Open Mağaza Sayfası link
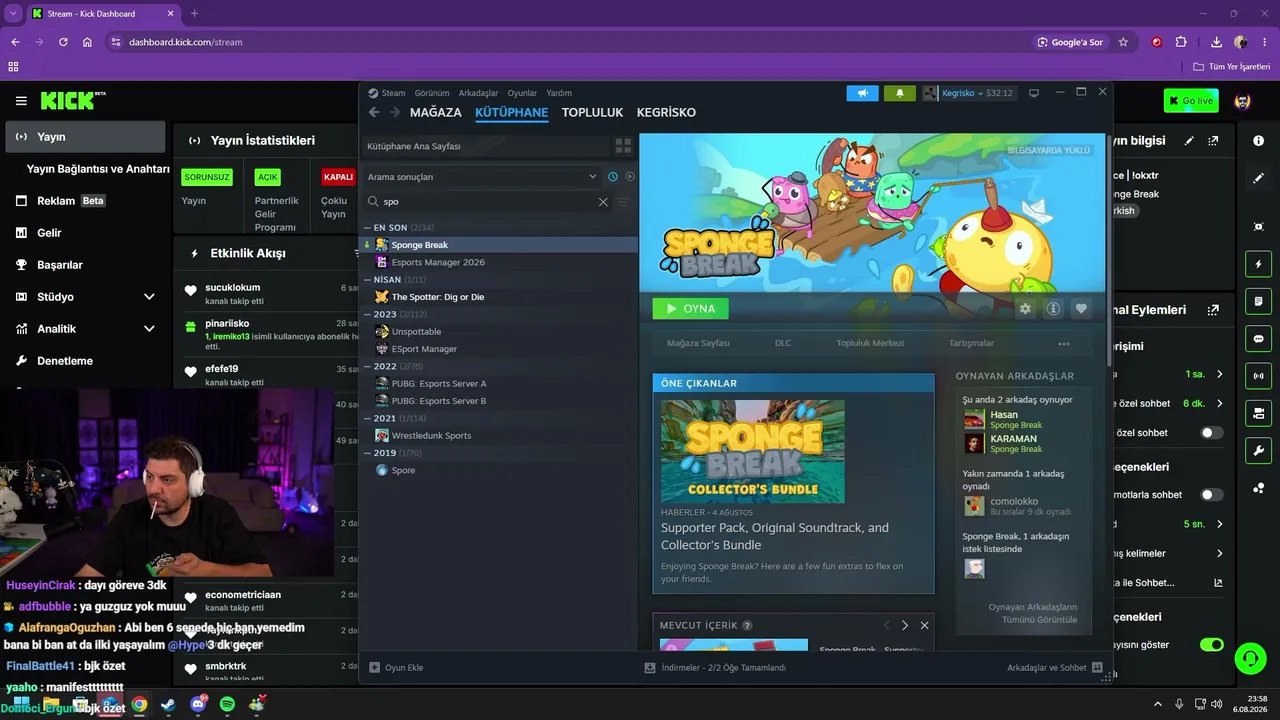This screenshot has height=720, width=1280. (x=698, y=343)
